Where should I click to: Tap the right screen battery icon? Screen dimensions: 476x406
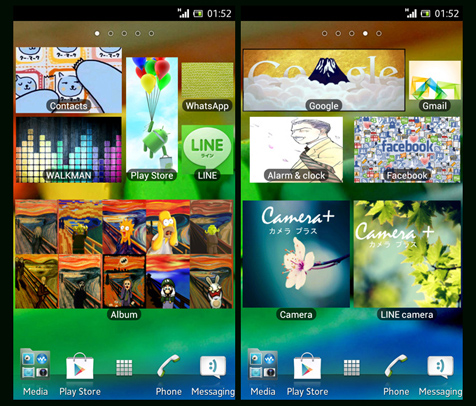tap(426, 14)
